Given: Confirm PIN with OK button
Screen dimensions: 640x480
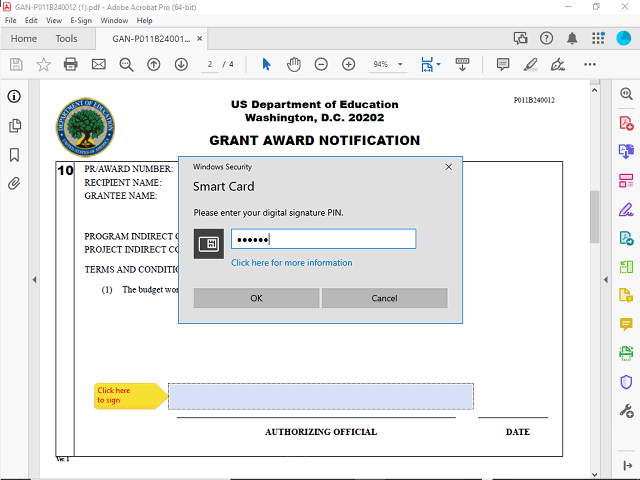Looking at the screenshot, I should pyautogui.click(x=256, y=298).
